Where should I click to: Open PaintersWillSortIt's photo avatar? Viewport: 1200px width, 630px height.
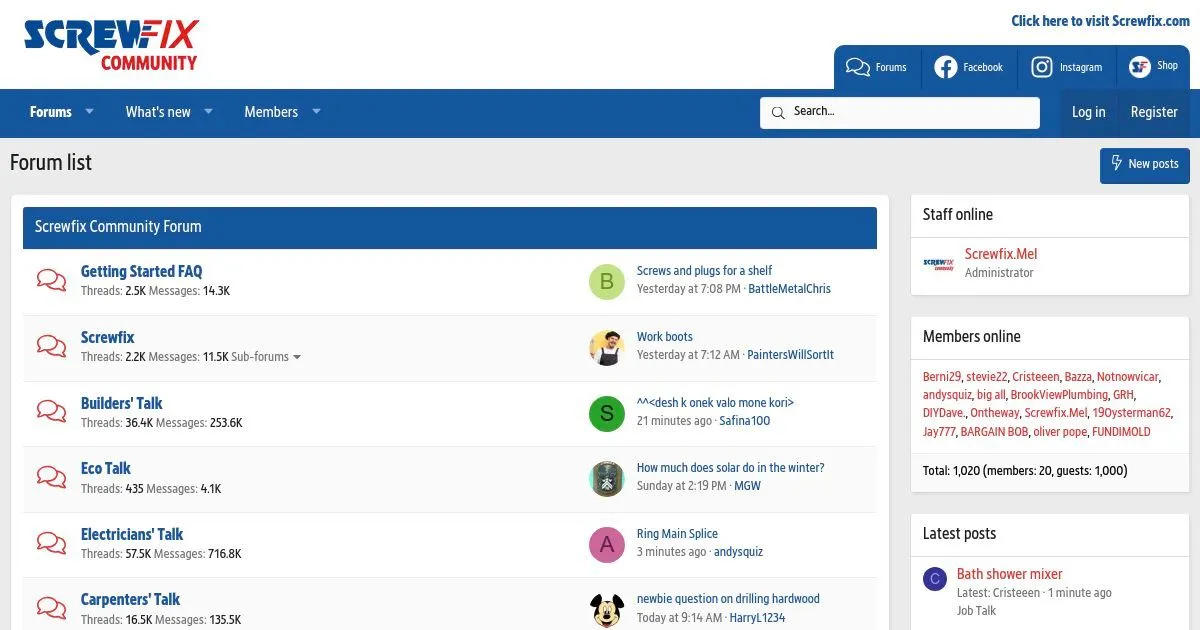606,348
